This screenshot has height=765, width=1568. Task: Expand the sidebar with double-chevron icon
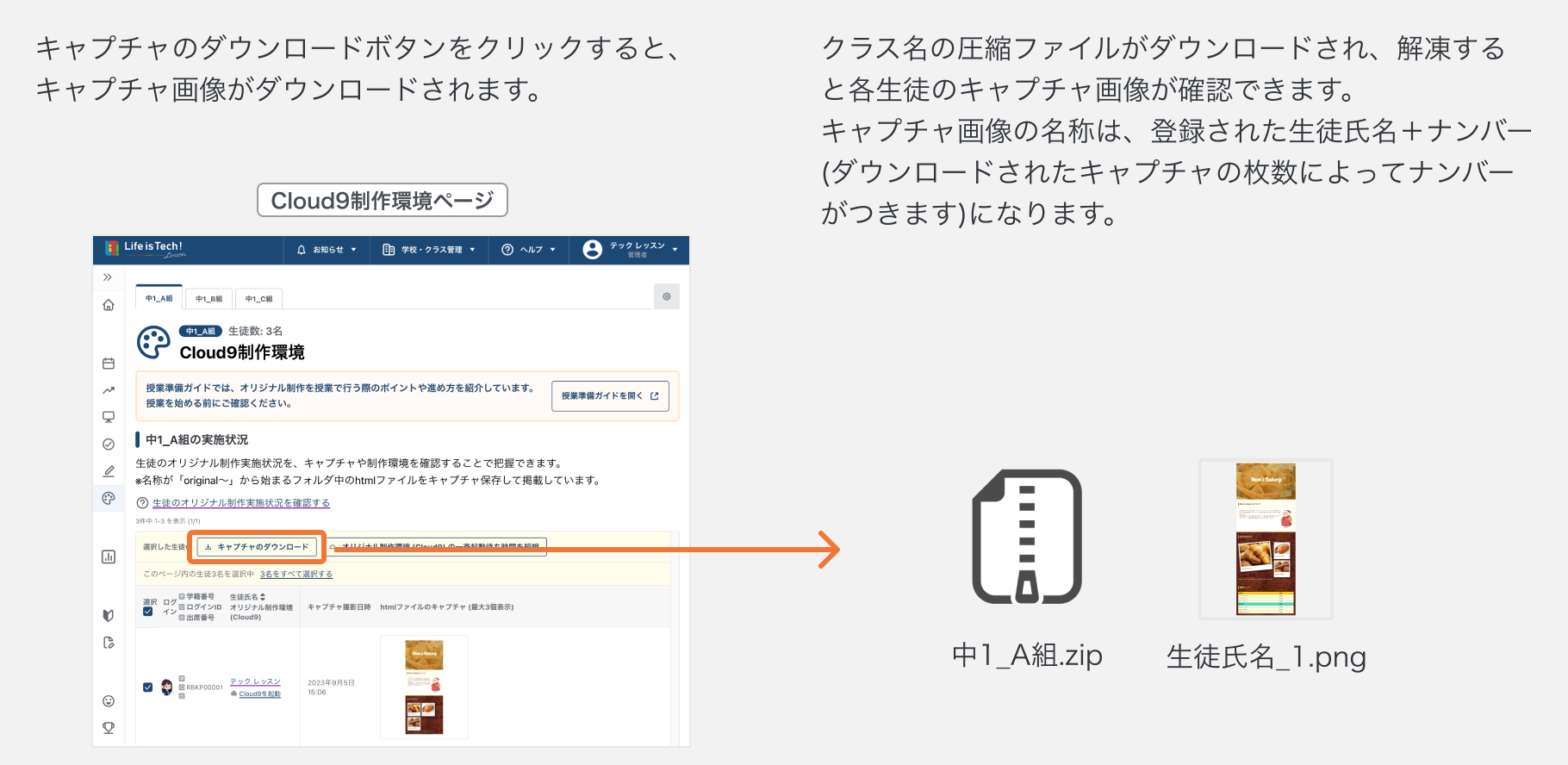pyautogui.click(x=108, y=277)
